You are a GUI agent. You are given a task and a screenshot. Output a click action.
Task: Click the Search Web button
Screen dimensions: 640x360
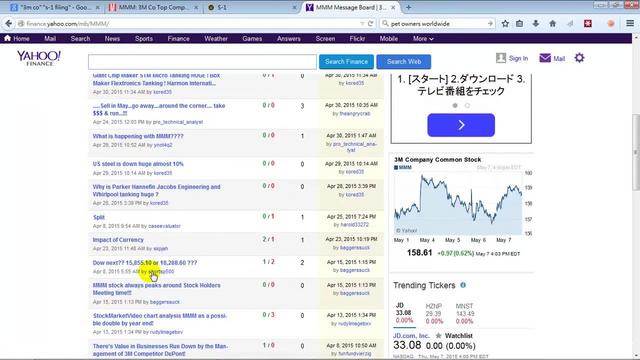[404, 62]
